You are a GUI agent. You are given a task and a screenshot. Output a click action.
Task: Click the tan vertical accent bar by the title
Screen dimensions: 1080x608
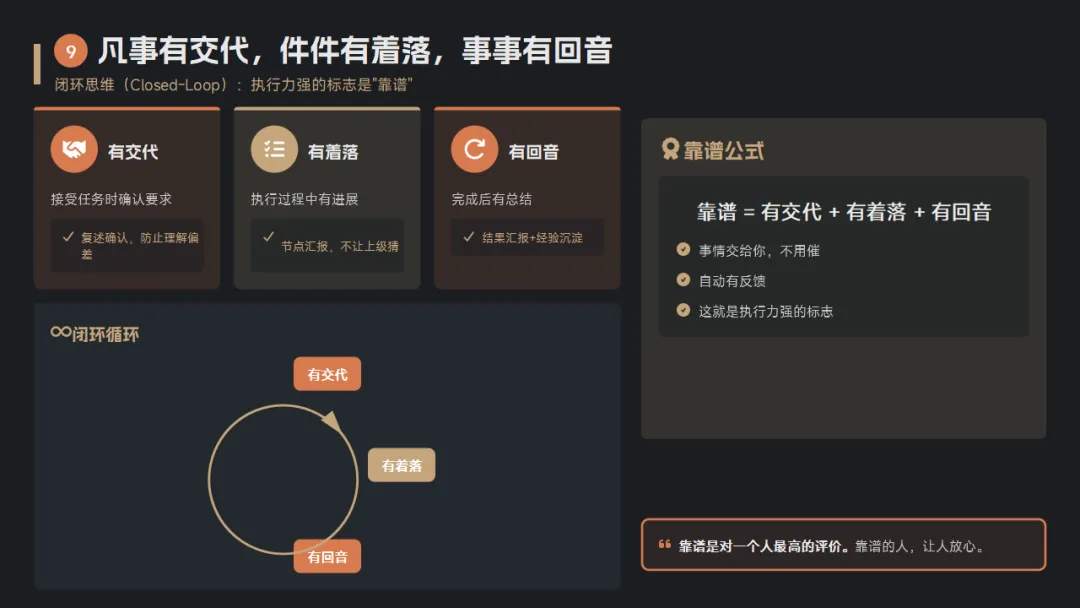coord(37,64)
